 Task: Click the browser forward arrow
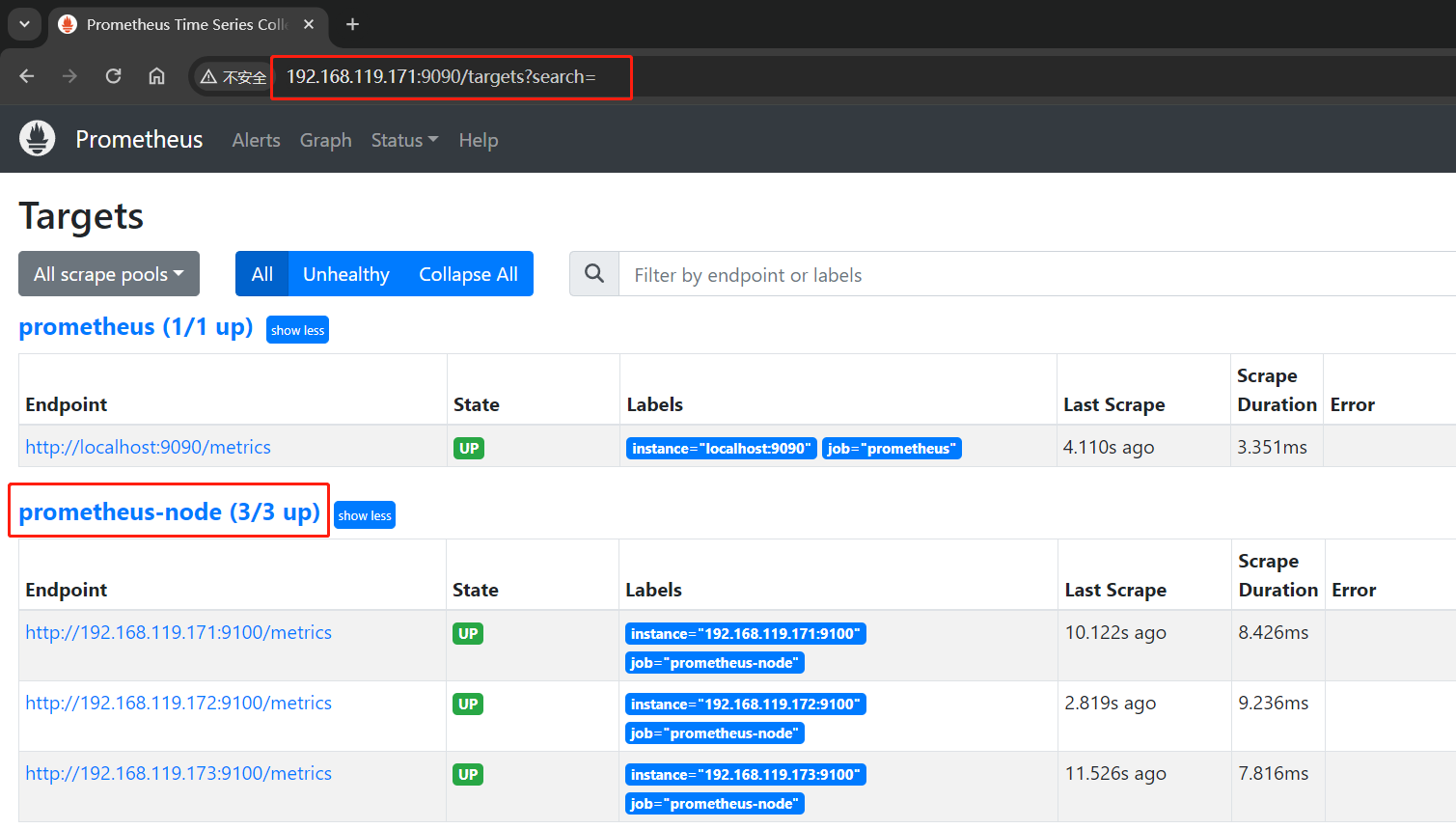coord(69,76)
